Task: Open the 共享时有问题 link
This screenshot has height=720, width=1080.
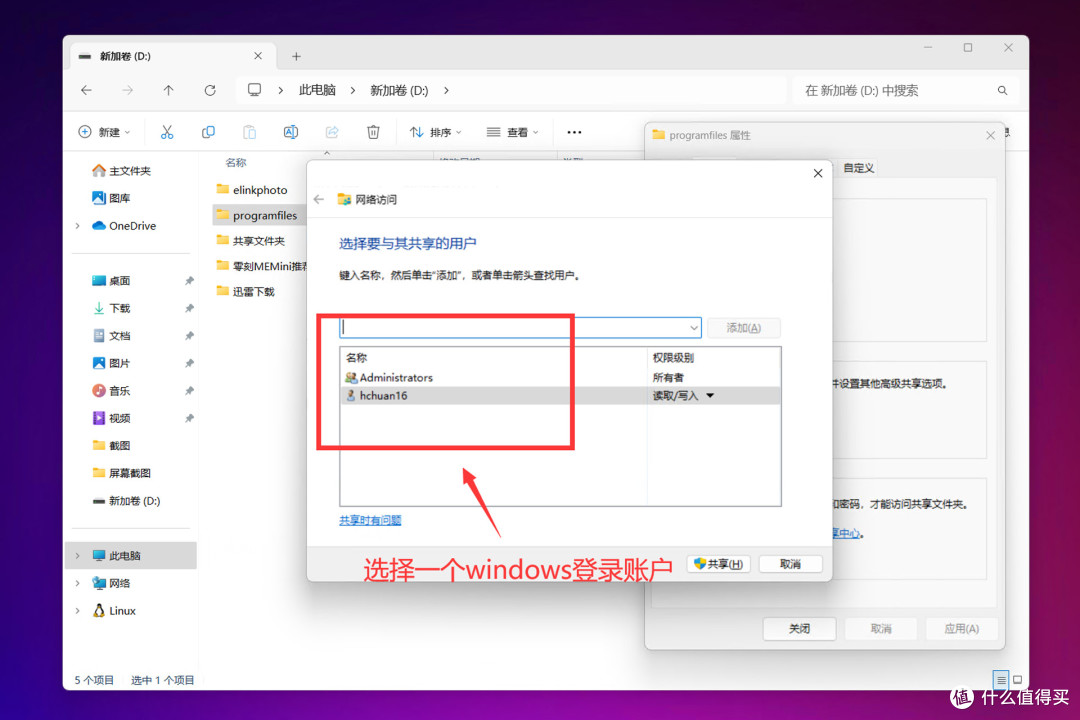Action: click(370, 520)
